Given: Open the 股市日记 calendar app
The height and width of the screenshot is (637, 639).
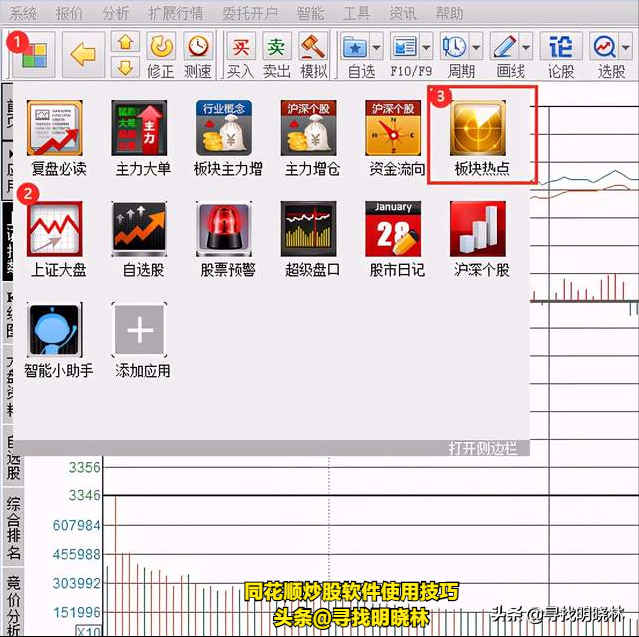Looking at the screenshot, I should (393, 229).
